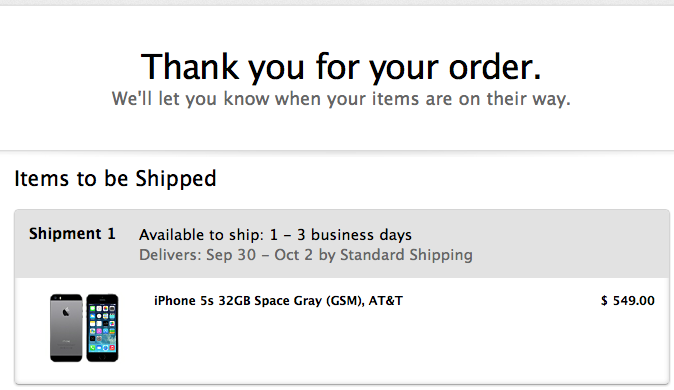Click the AT&T carrier name in product title
The image size is (674, 390).
(386, 301)
